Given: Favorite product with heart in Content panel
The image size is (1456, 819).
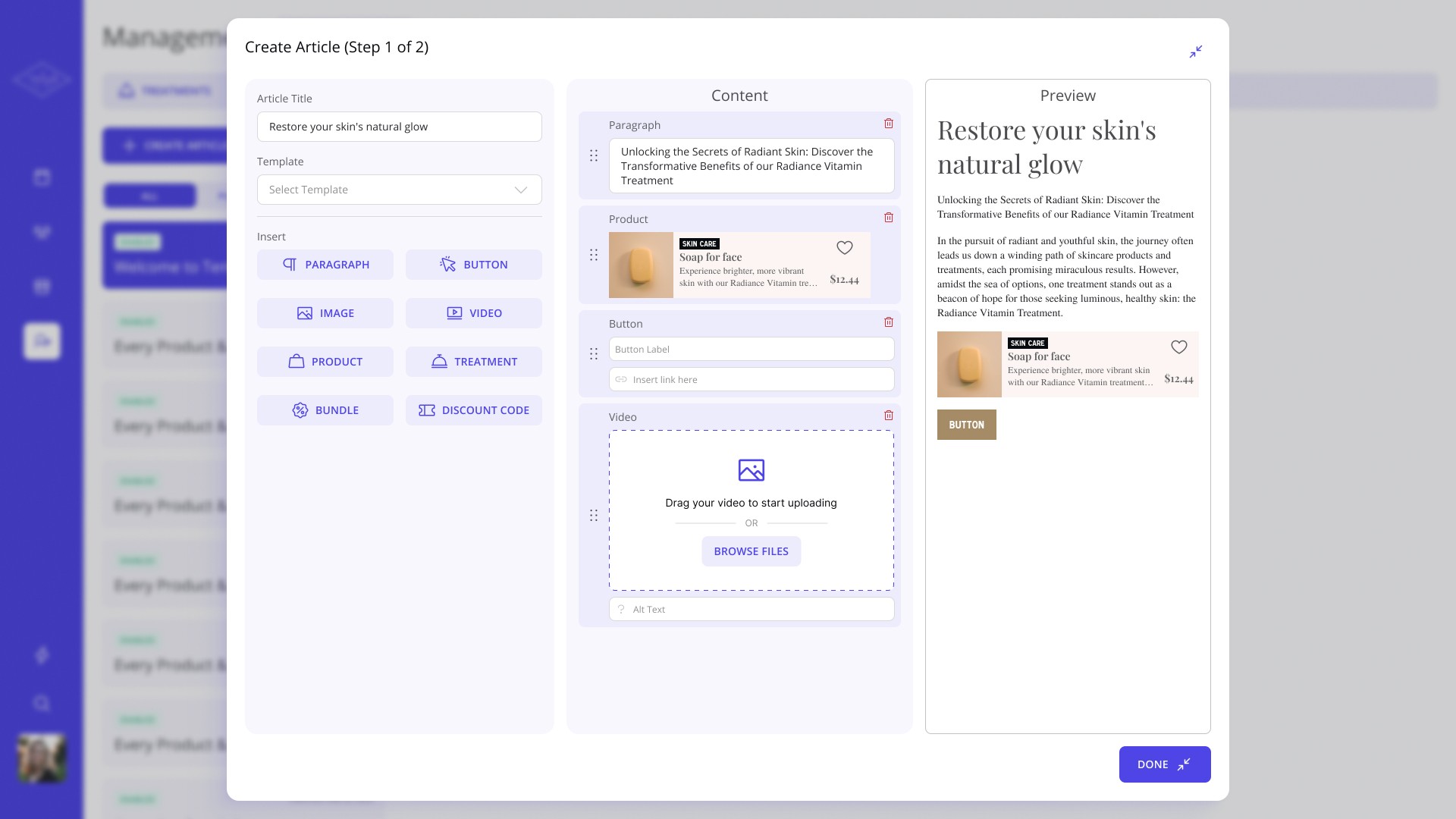Looking at the screenshot, I should point(844,248).
